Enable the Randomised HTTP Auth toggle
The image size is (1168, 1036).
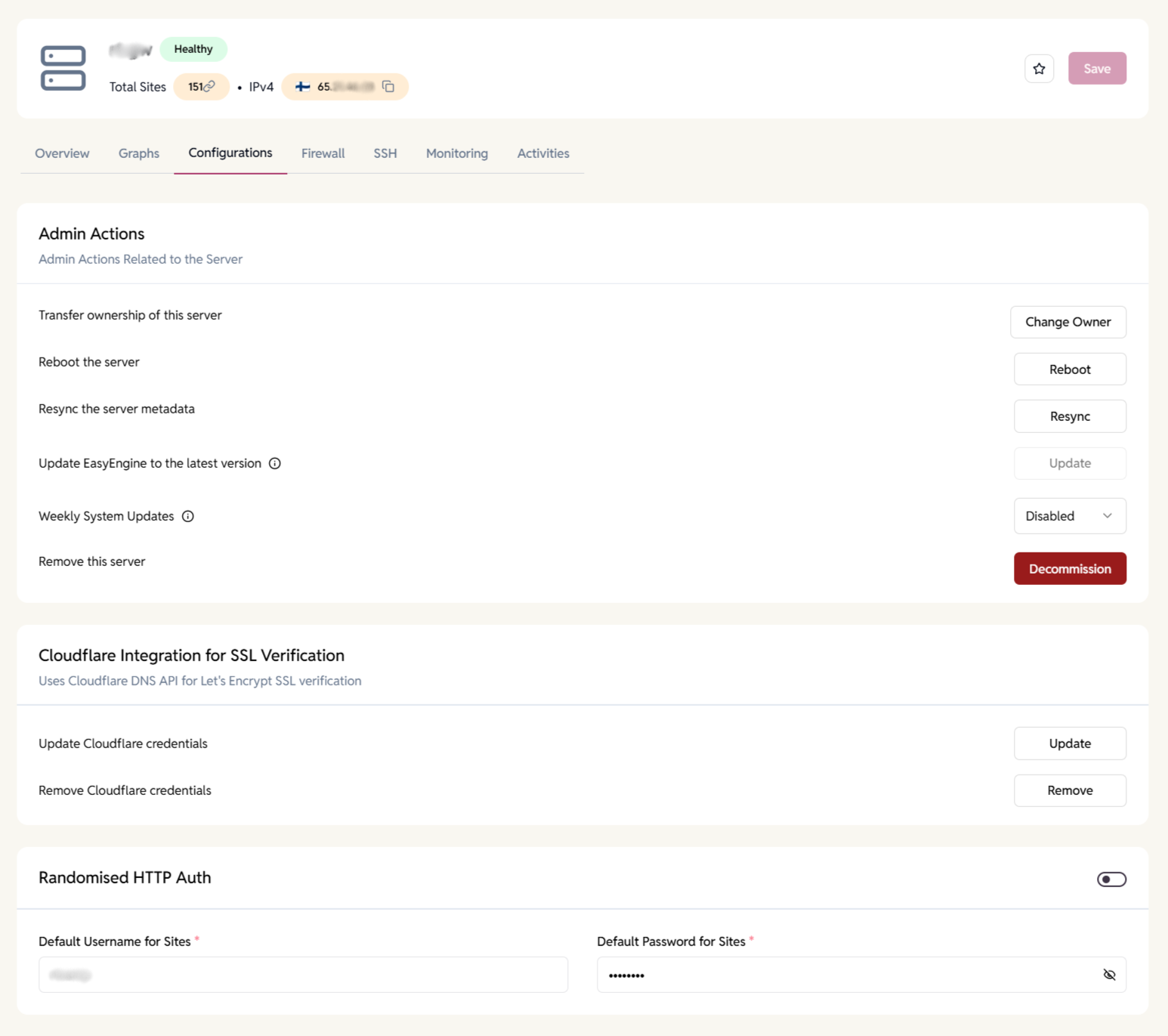click(1111, 878)
